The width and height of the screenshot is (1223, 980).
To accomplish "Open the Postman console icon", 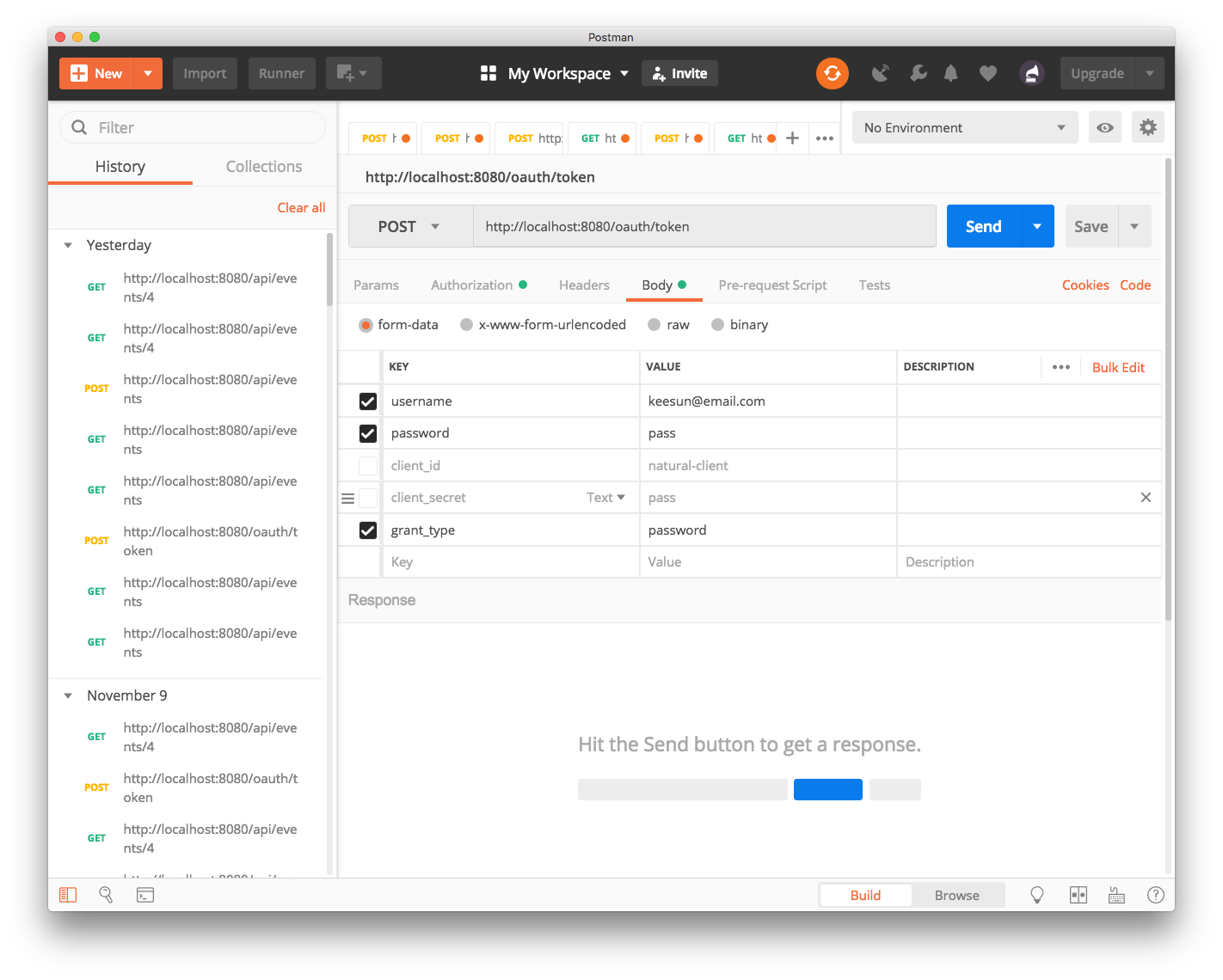I will pyautogui.click(x=145, y=895).
